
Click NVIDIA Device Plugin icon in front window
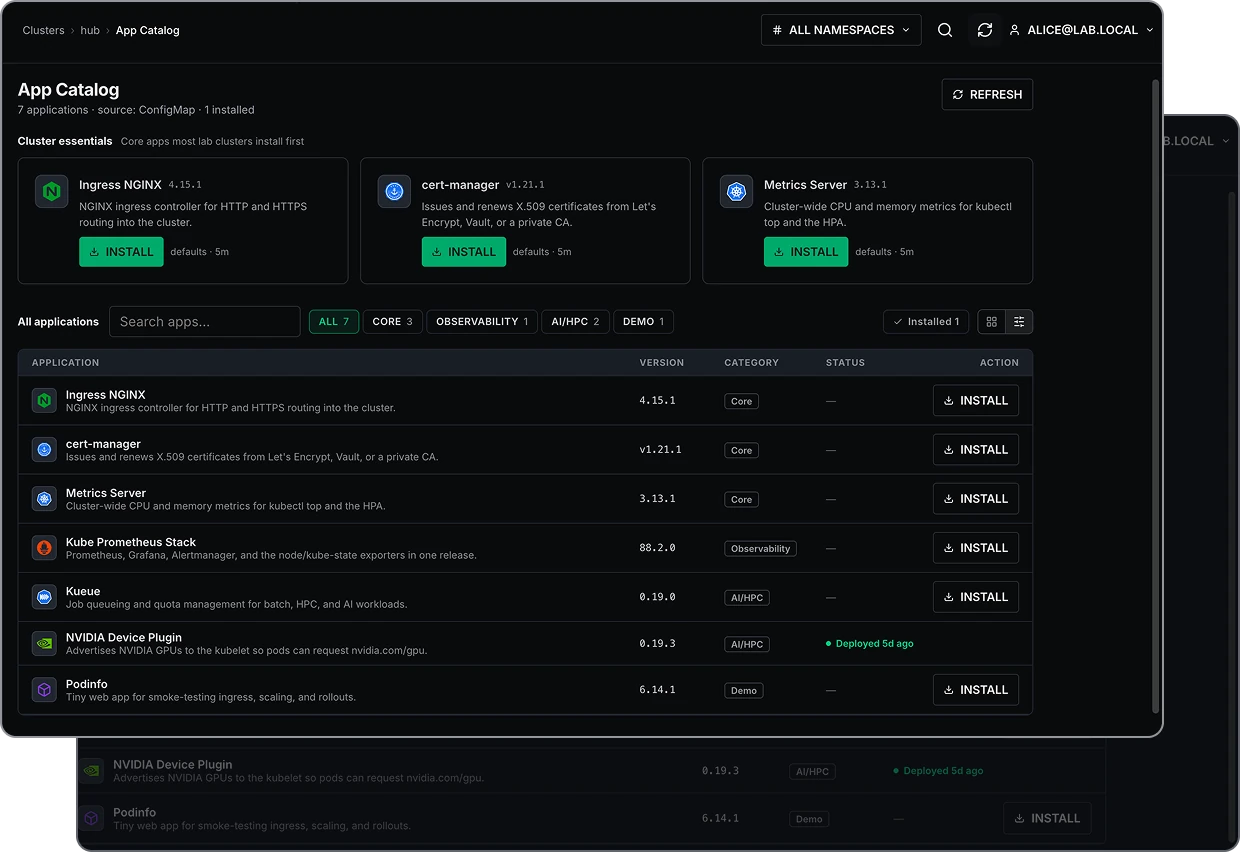click(x=44, y=643)
